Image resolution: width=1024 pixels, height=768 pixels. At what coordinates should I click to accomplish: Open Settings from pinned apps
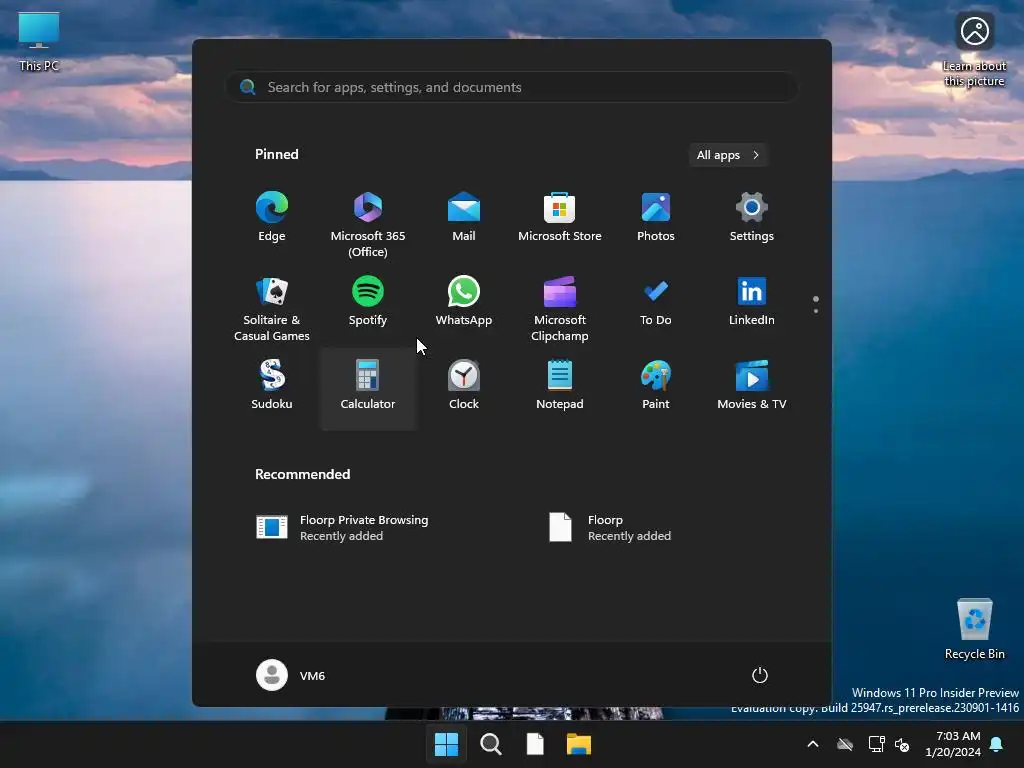pyautogui.click(x=752, y=217)
